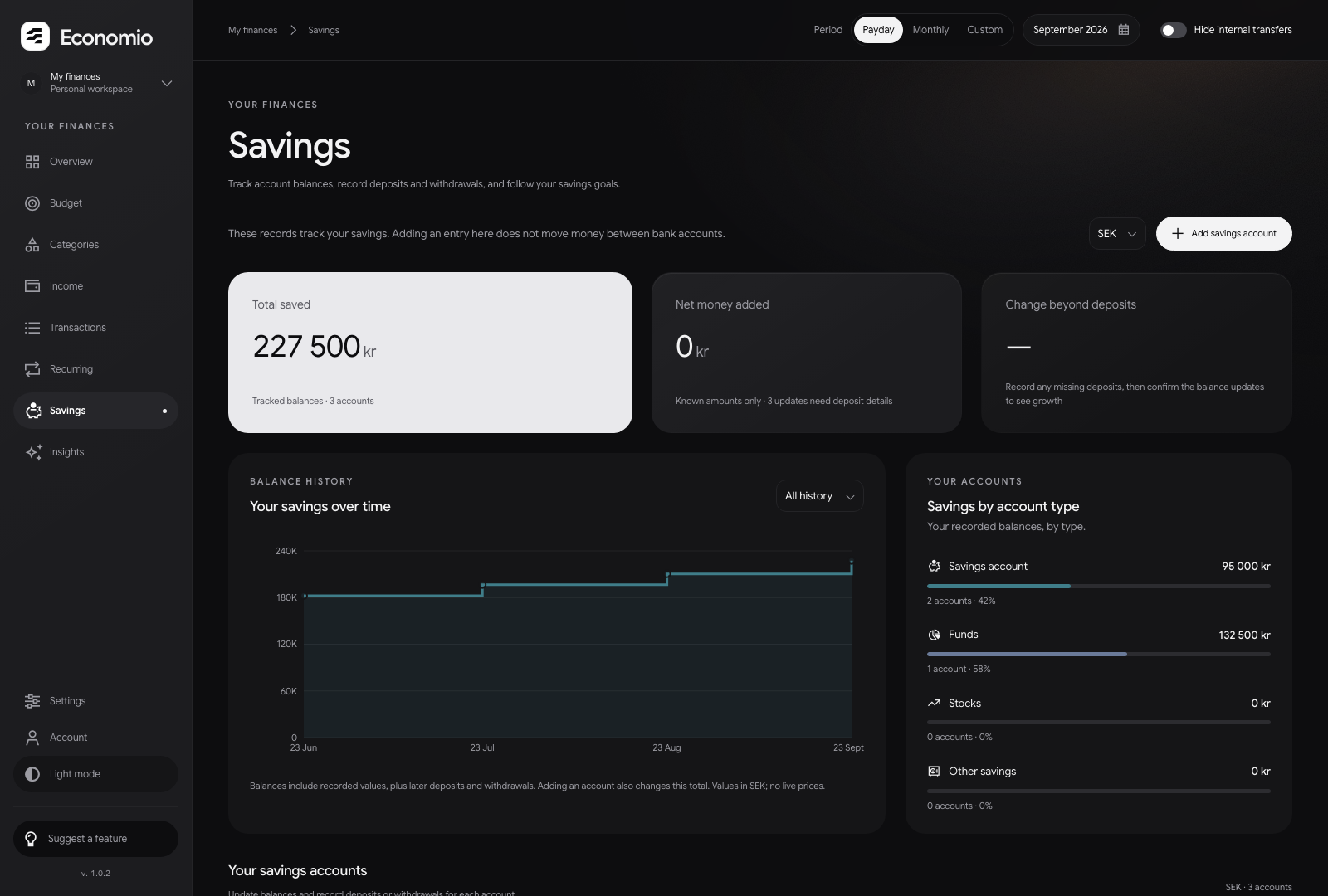This screenshot has width=1328, height=896.
Task: Click the Change beyond deposits card
Action: click(x=1136, y=353)
